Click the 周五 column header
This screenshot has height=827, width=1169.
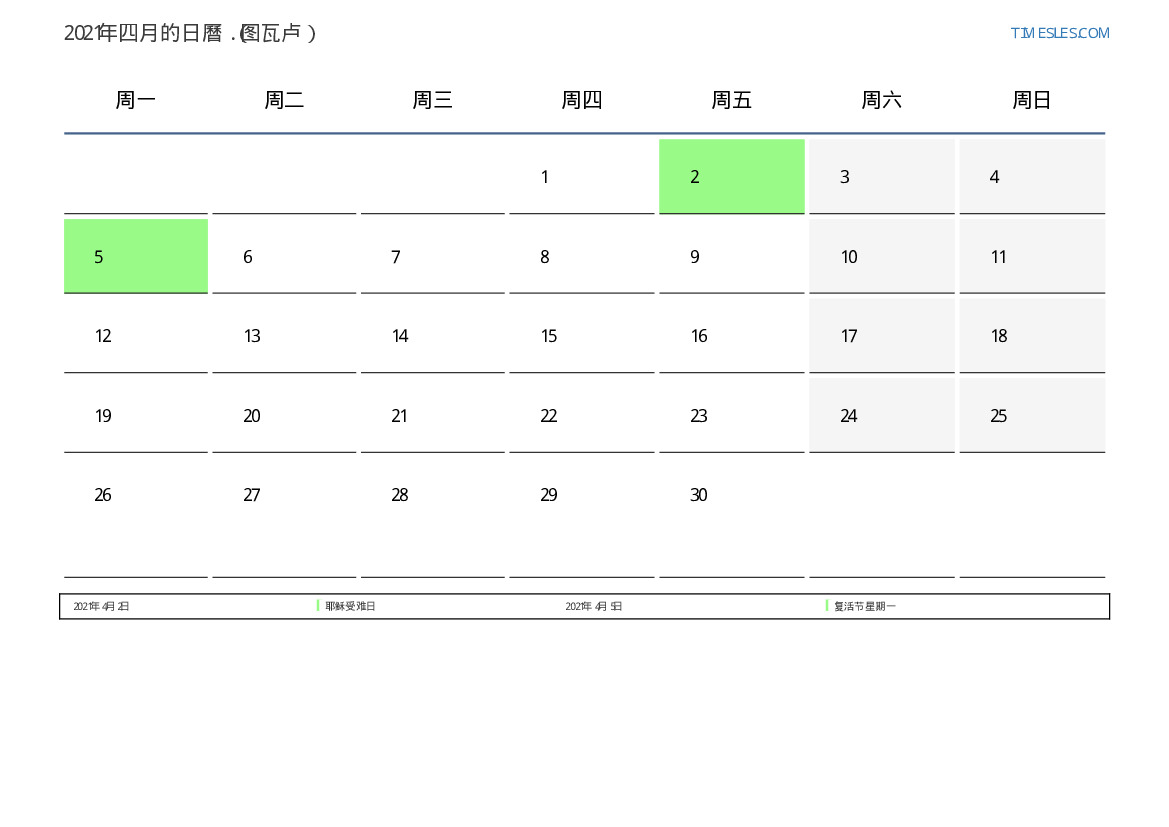731,100
